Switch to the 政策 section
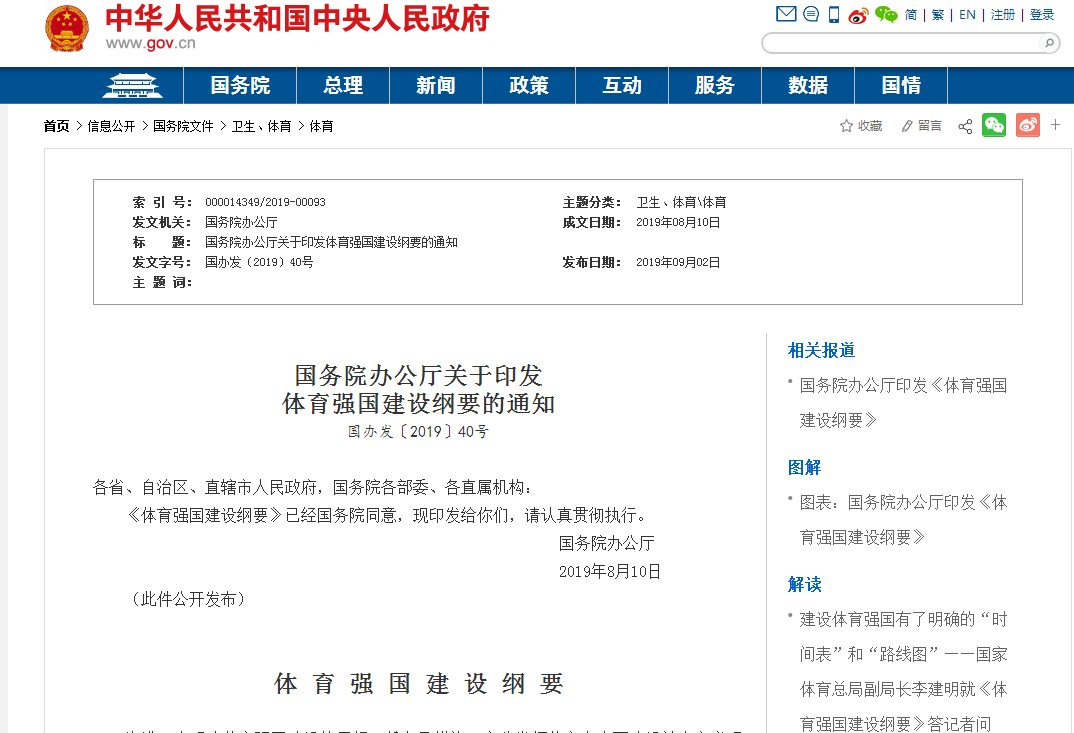This screenshot has height=733, width=1074. point(528,85)
